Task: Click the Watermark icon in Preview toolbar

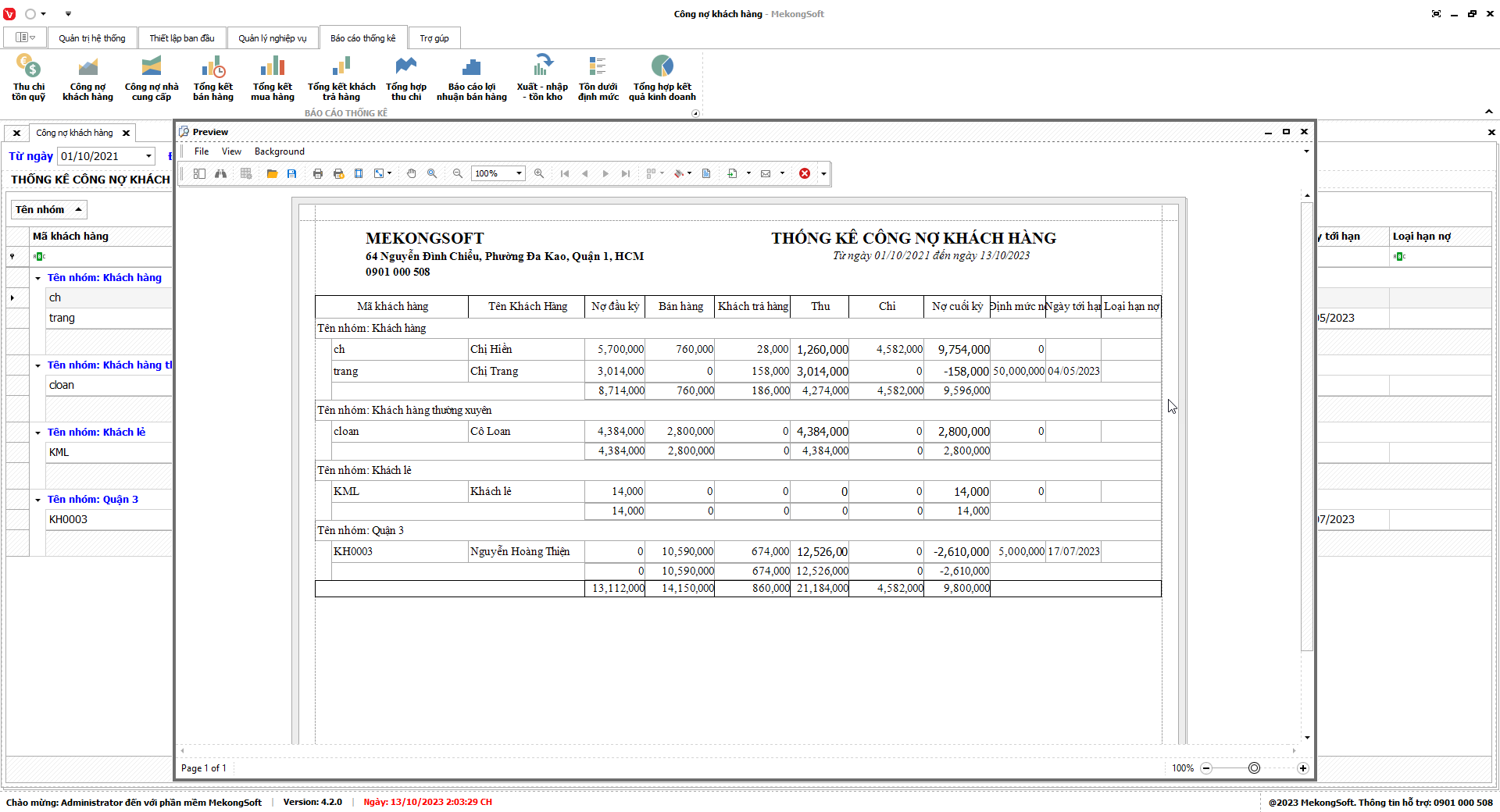Action: click(706, 173)
